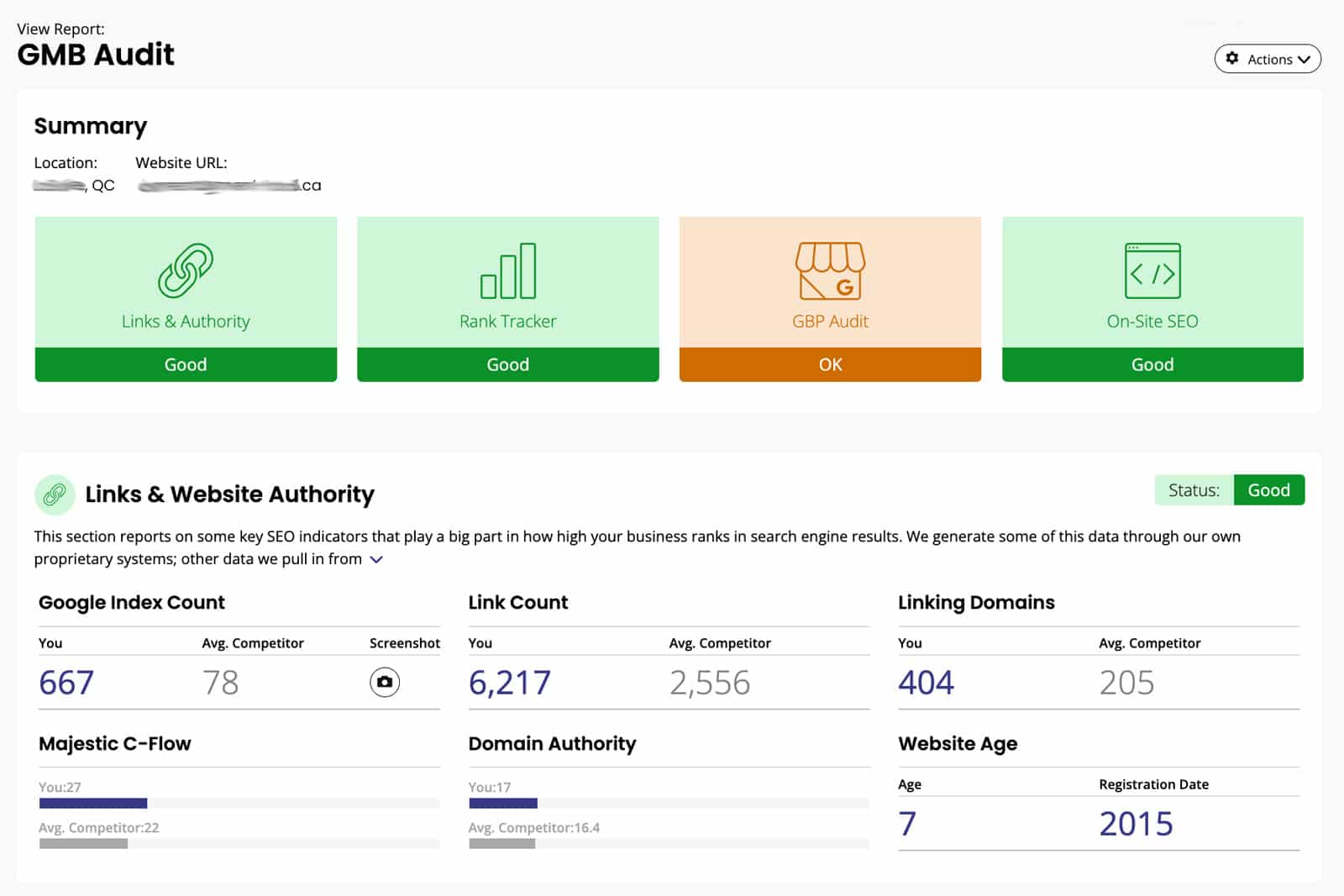The width and height of the screenshot is (1344, 896).
Task: Click the storefront GBP Audit icon
Action: pos(830,270)
